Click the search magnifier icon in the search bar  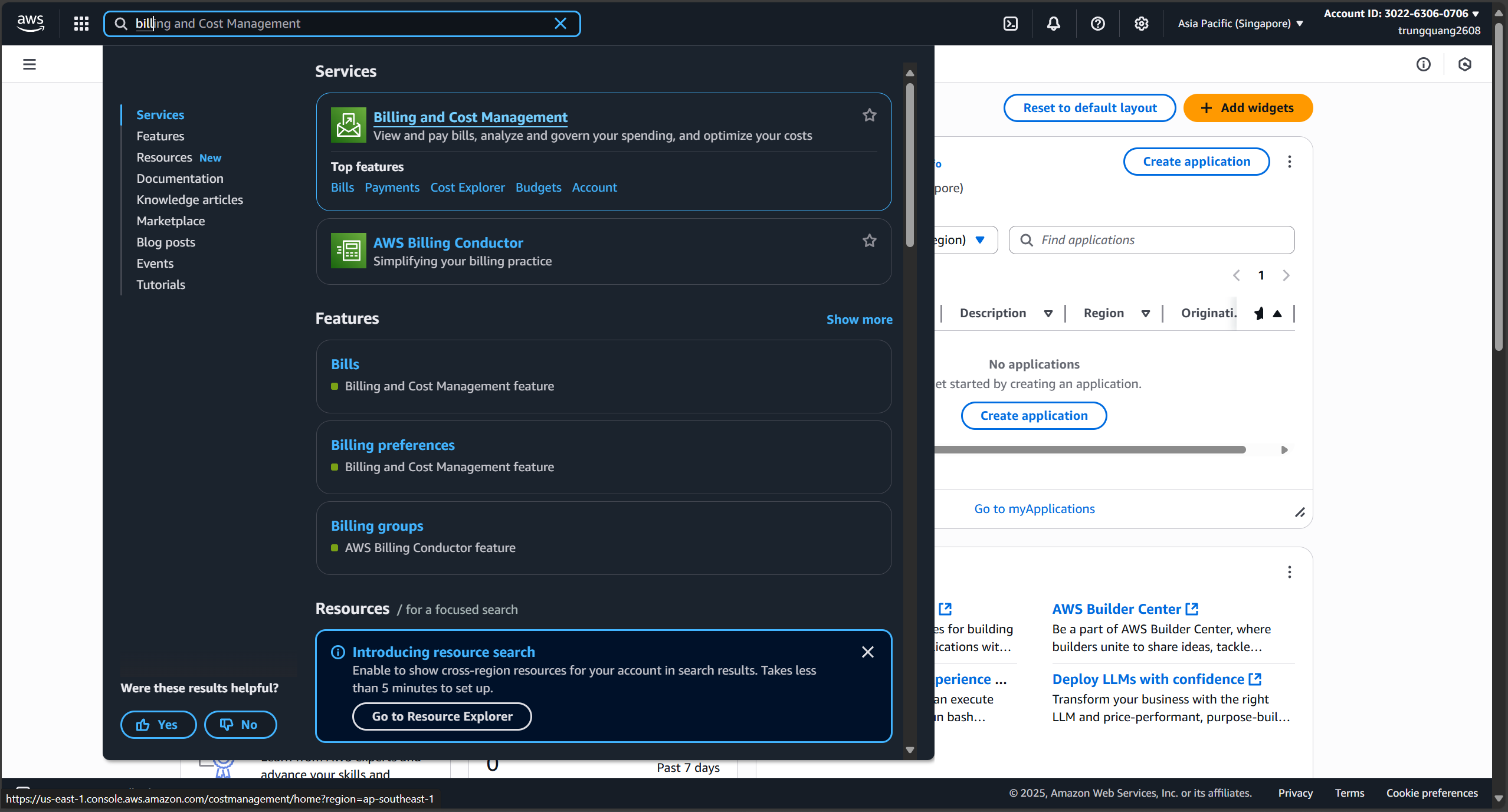point(121,24)
